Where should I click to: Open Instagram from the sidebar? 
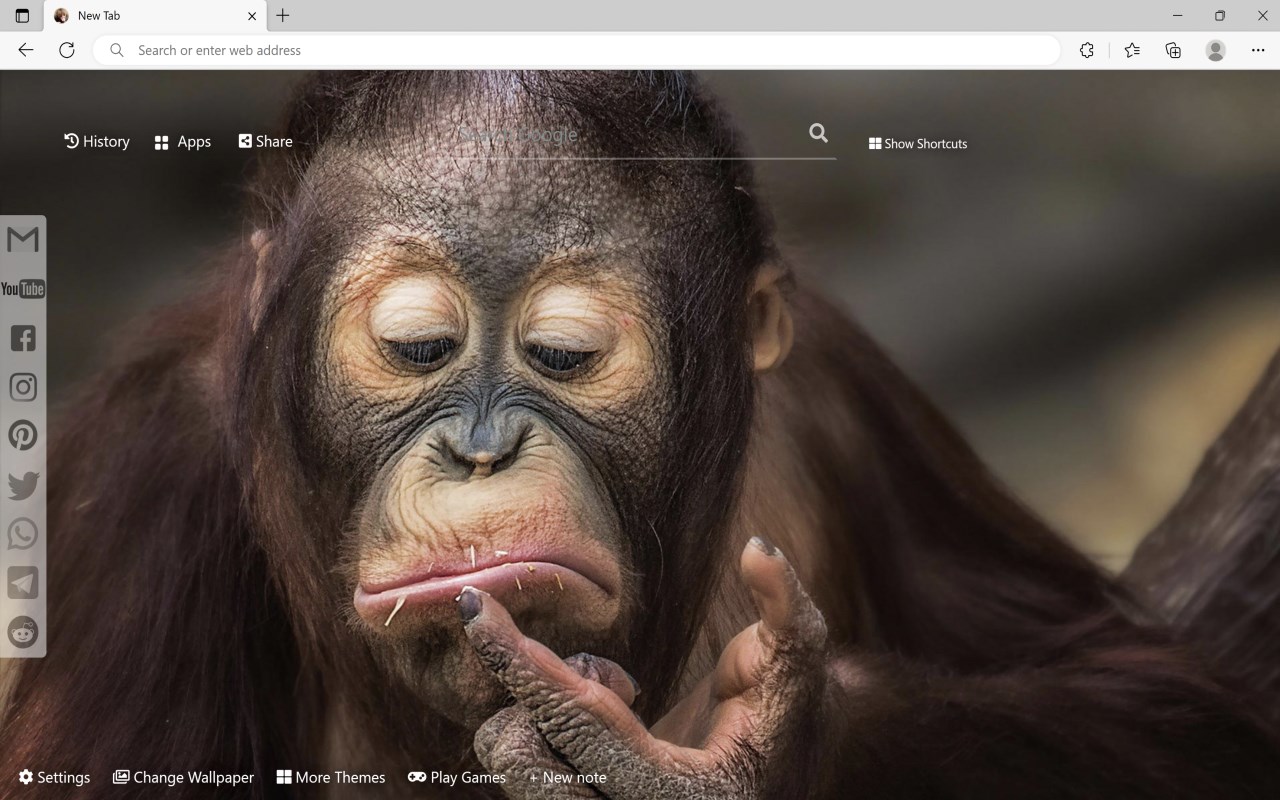coord(23,387)
